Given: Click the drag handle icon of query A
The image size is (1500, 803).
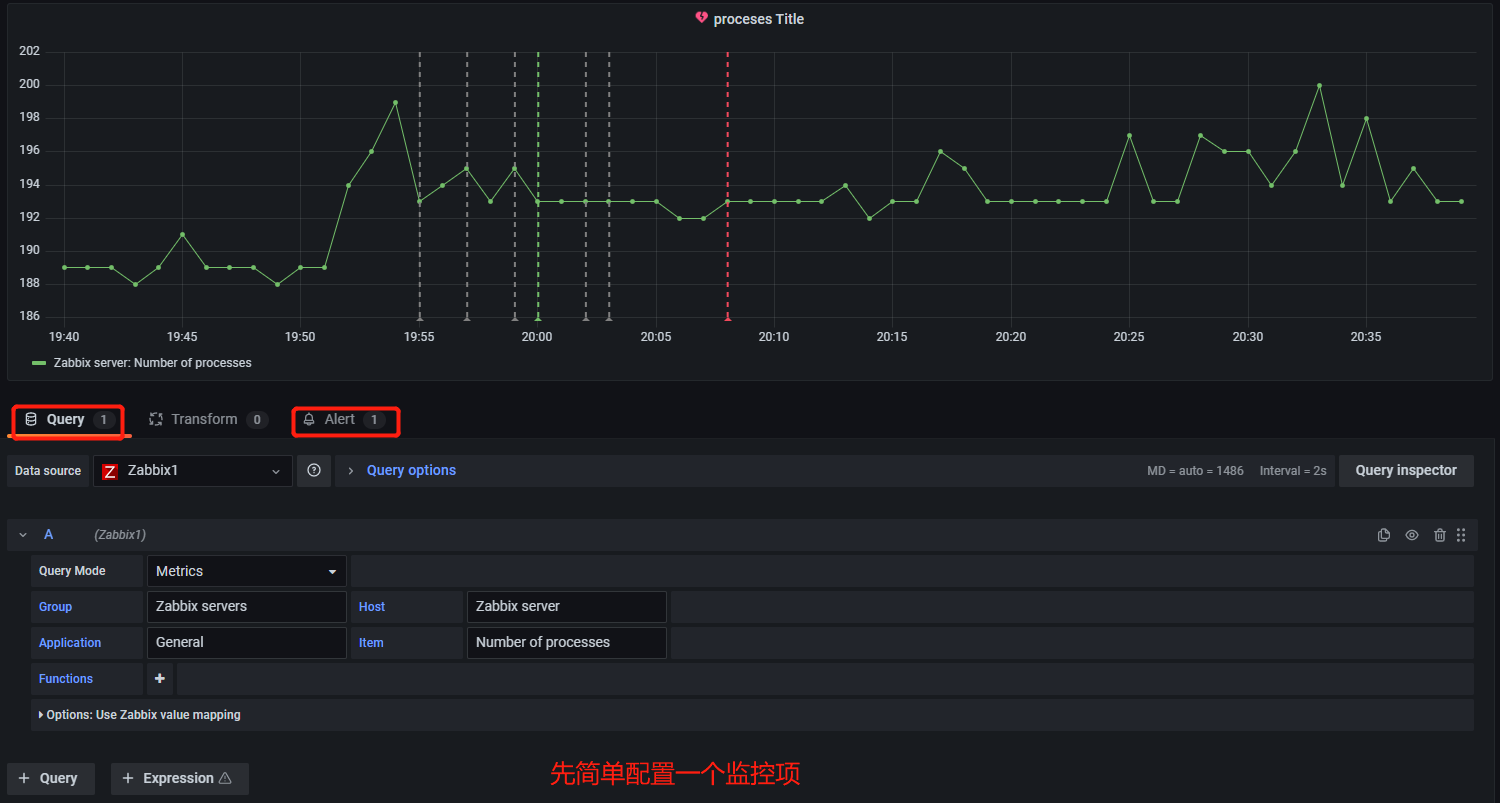Looking at the screenshot, I should 1461,535.
